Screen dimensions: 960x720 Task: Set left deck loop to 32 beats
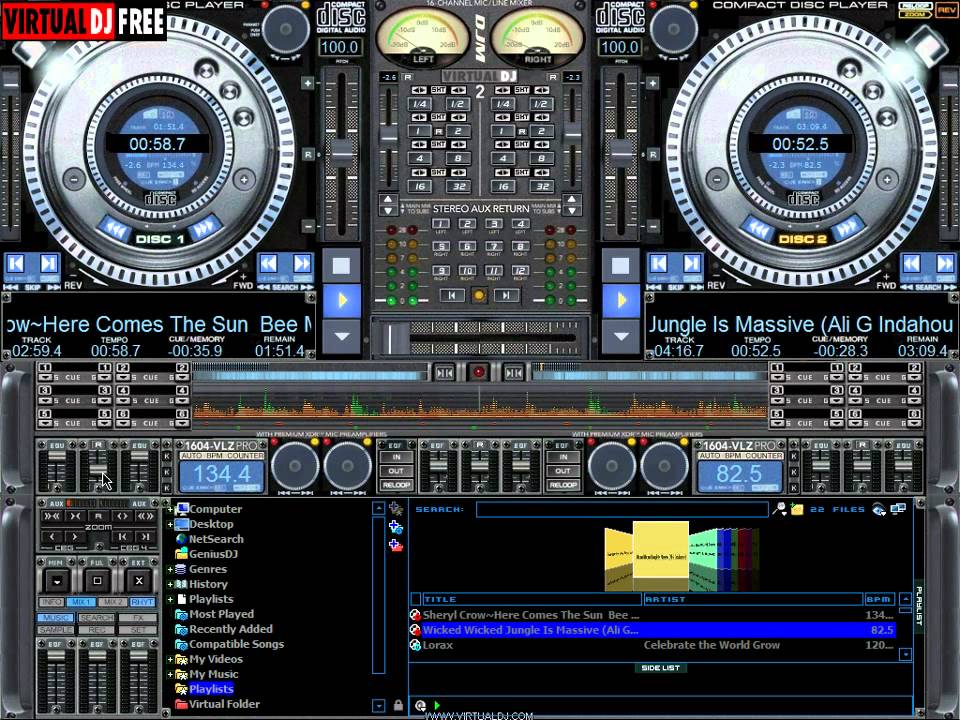tap(459, 186)
